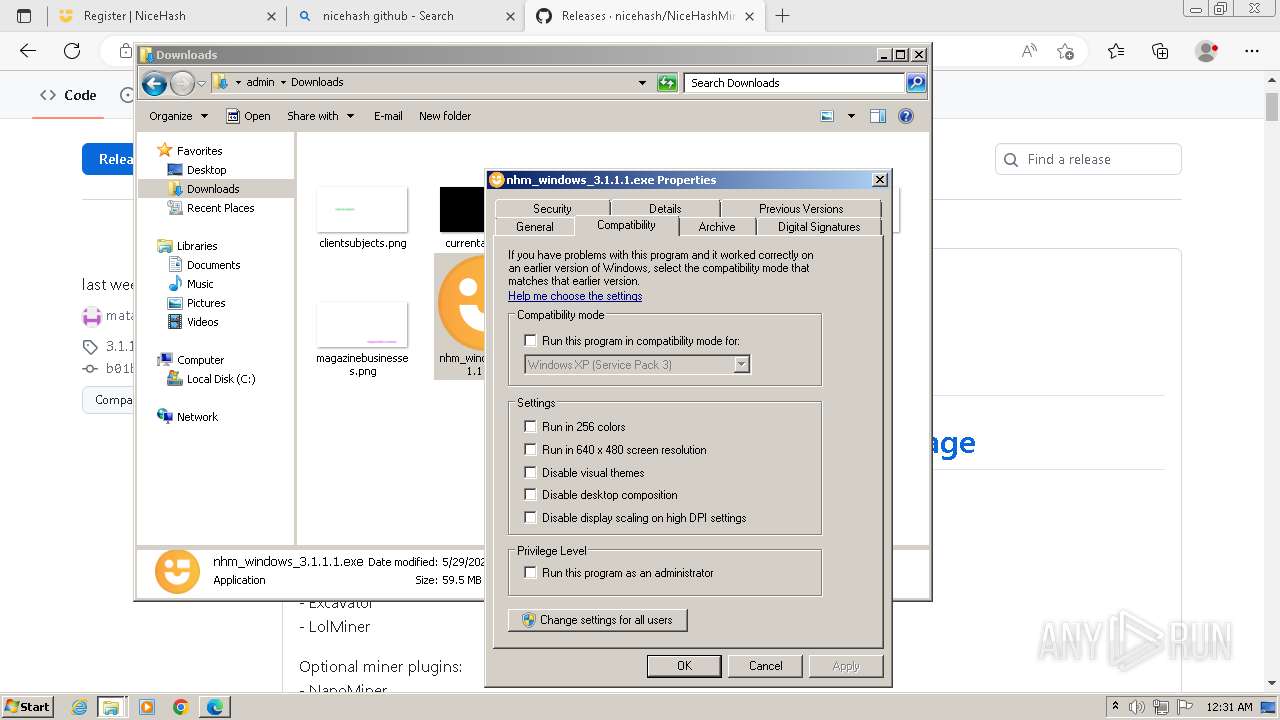Click New folder in Explorer toolbar

pyautogui.click(x=445, y=116)
